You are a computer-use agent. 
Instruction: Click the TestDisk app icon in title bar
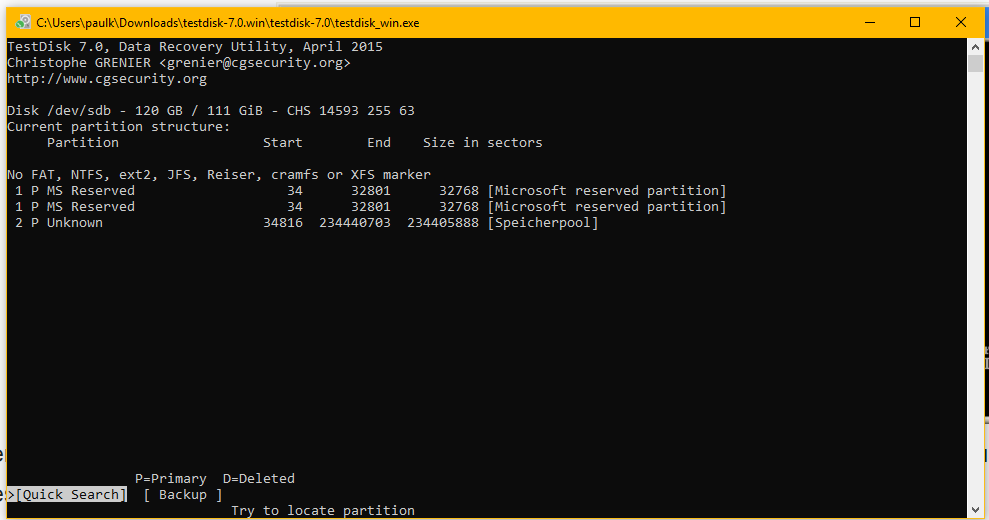click(x=23, y=23)
